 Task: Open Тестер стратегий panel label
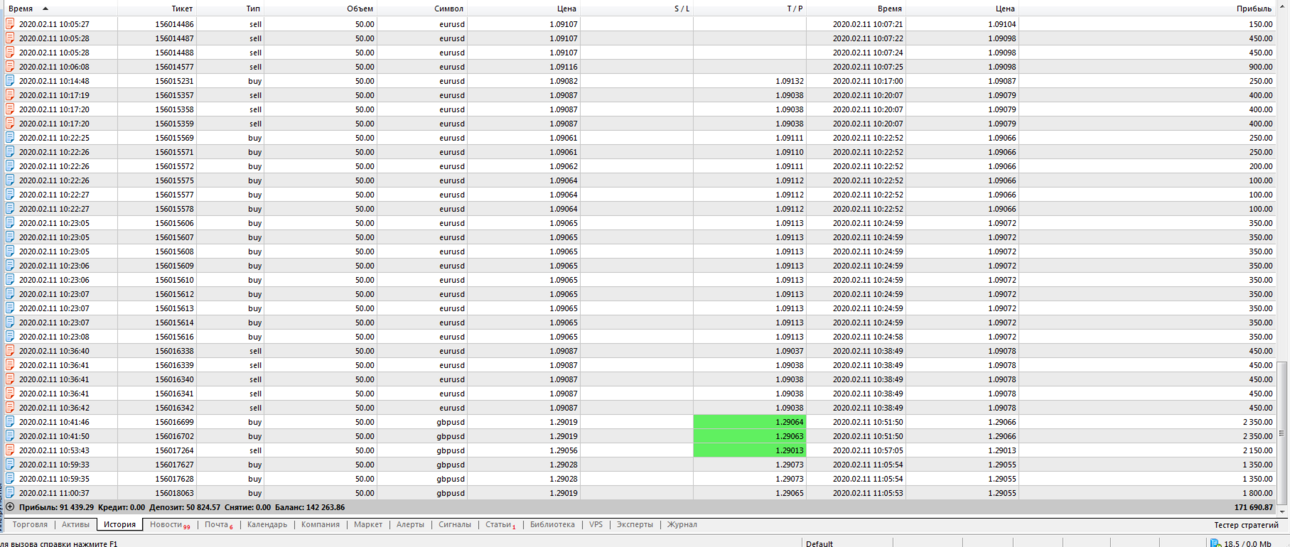[x=1246, y=525]
